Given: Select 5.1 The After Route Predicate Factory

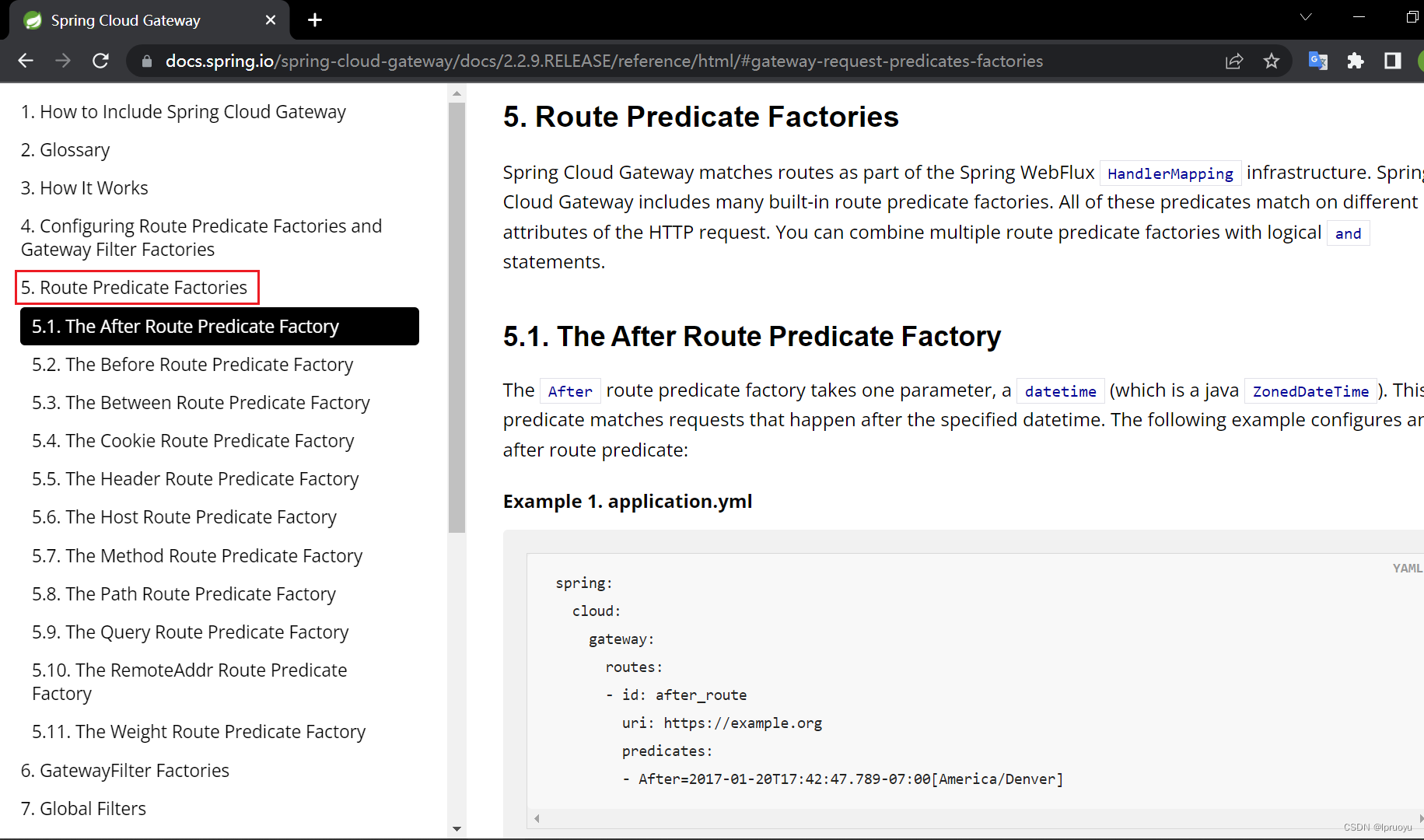Looking at the screenshot, I should pos(219,327).
